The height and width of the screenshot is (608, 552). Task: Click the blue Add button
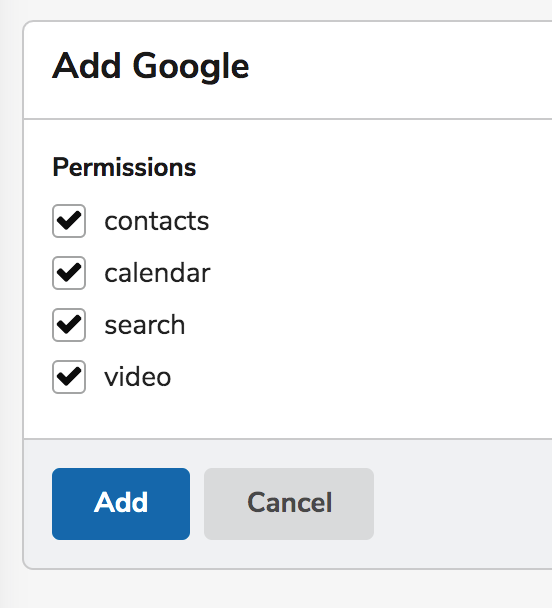pos(121,504)
